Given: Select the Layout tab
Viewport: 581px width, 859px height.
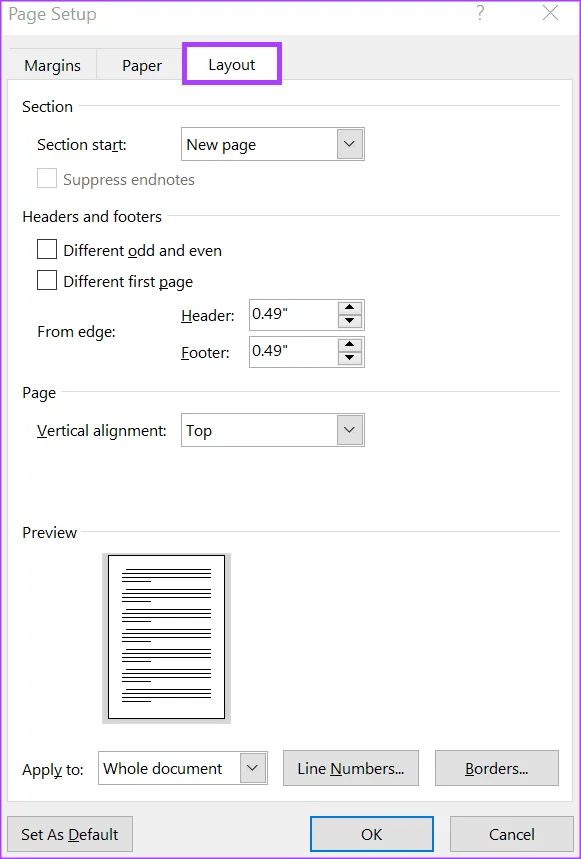Looking at the screenshot, I should click(232, 64).
